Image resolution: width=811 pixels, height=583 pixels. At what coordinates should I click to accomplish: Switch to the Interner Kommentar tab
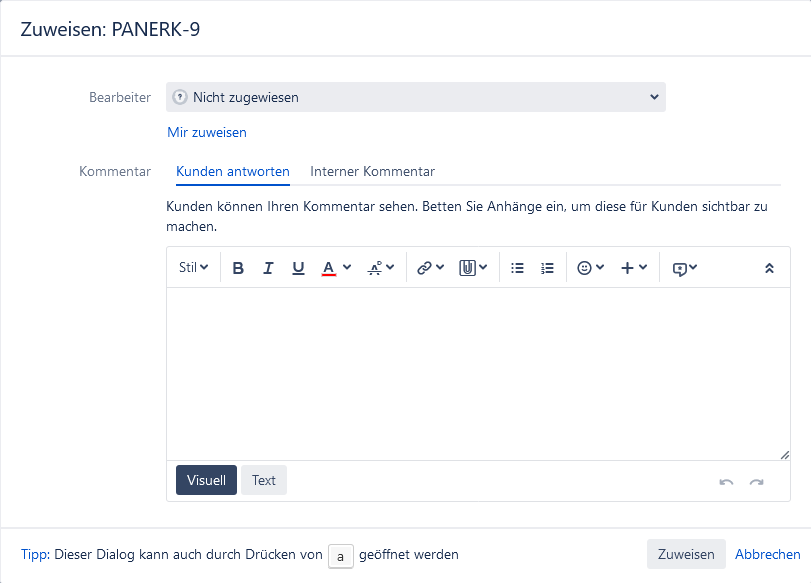(372, 172)
